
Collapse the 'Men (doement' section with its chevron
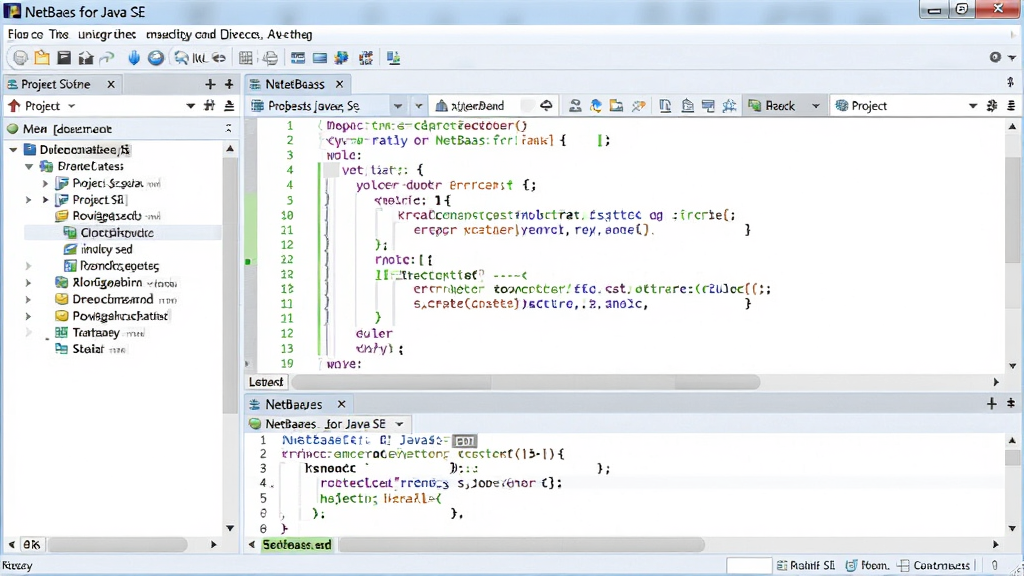tap(229, 129)
